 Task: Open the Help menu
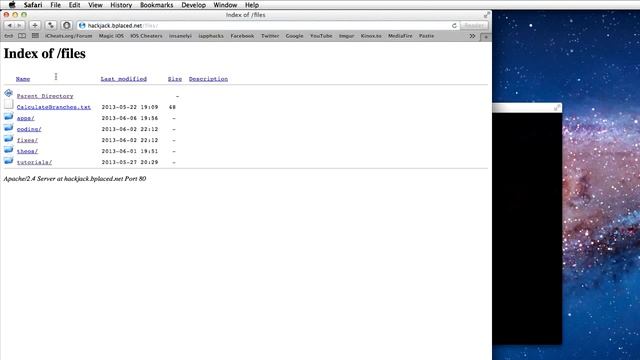click(x=252, y=5)
